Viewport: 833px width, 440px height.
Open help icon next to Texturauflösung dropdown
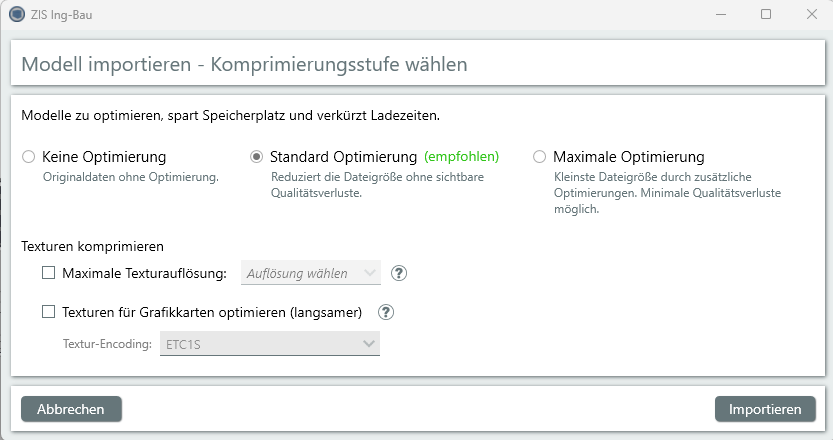399,273
